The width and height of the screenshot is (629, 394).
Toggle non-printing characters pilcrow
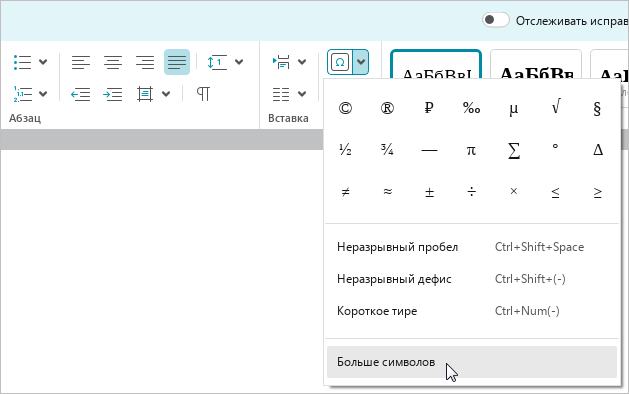[203, 94]
